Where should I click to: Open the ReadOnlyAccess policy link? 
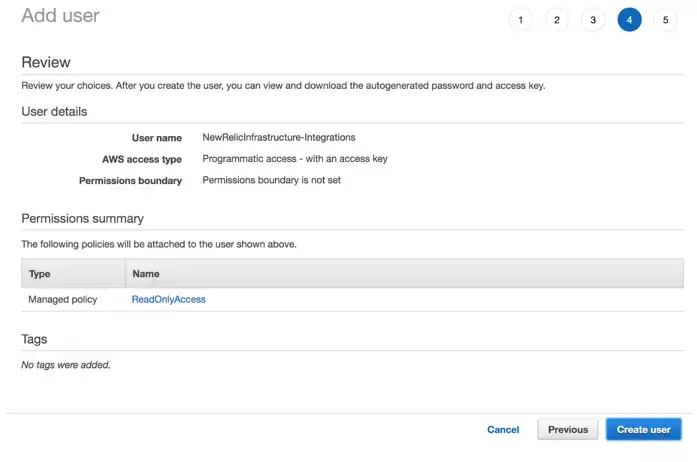[x=168, y=299]
